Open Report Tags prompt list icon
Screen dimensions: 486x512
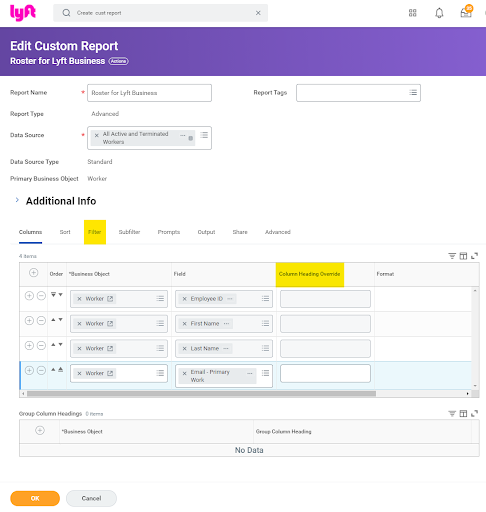[413, 93]
